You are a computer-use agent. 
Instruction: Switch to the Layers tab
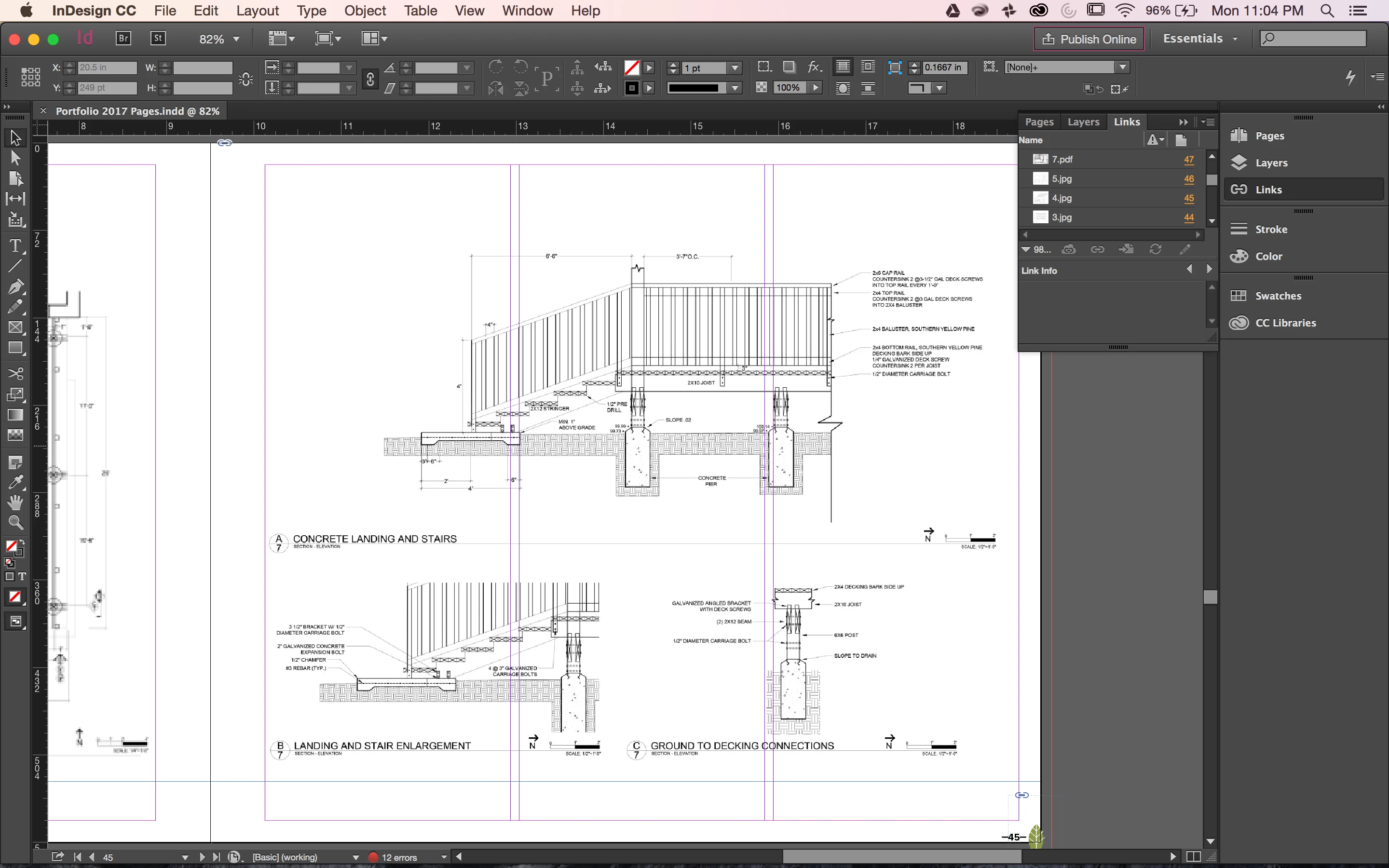tap(1083, 122)
